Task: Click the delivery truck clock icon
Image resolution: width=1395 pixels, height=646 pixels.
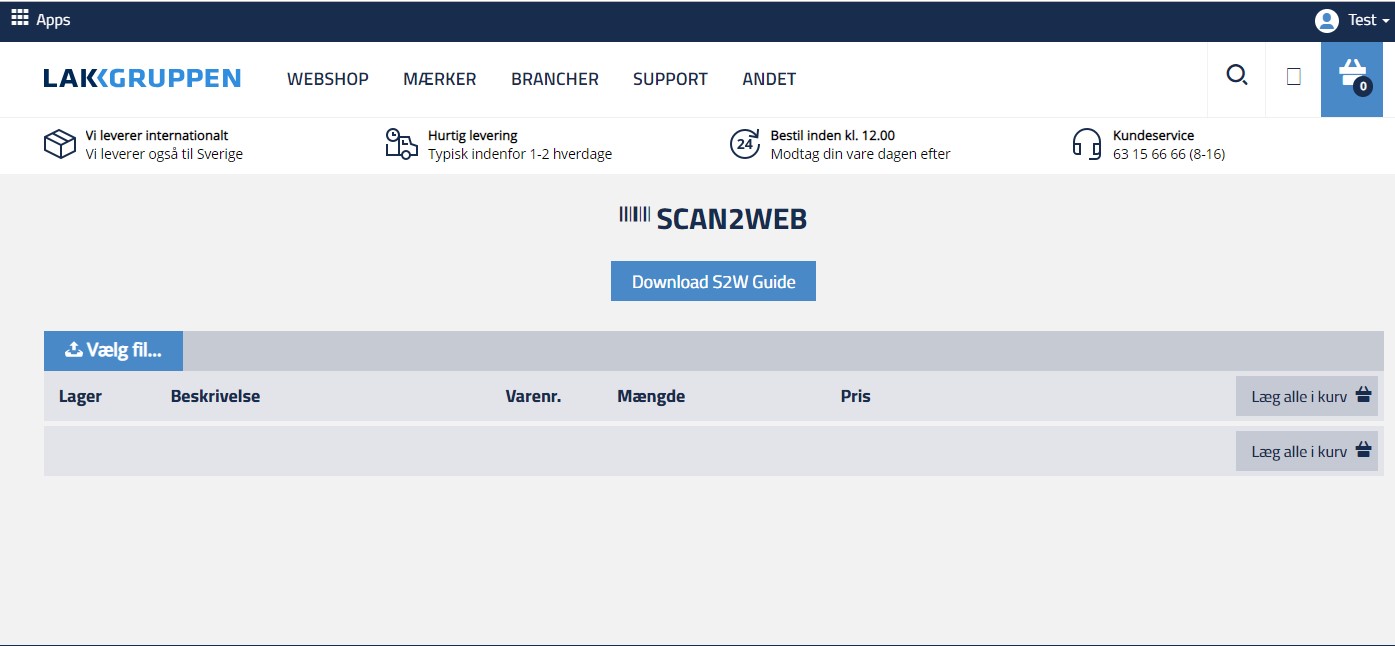Action: [x=402, y=144]
